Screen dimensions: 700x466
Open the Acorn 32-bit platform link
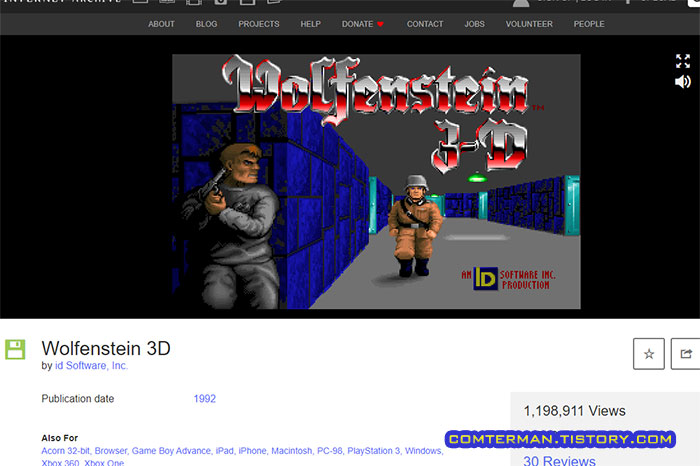pos(66,451)
